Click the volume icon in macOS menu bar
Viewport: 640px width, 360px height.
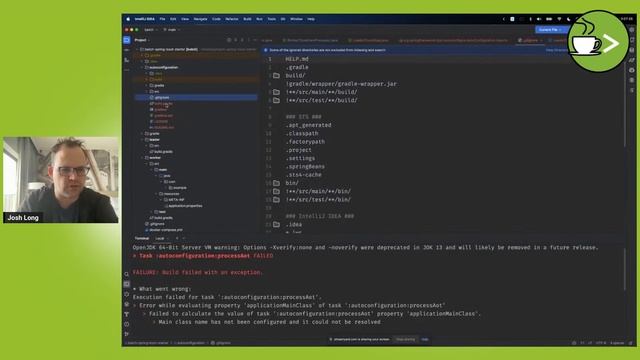tap(539, 19)
